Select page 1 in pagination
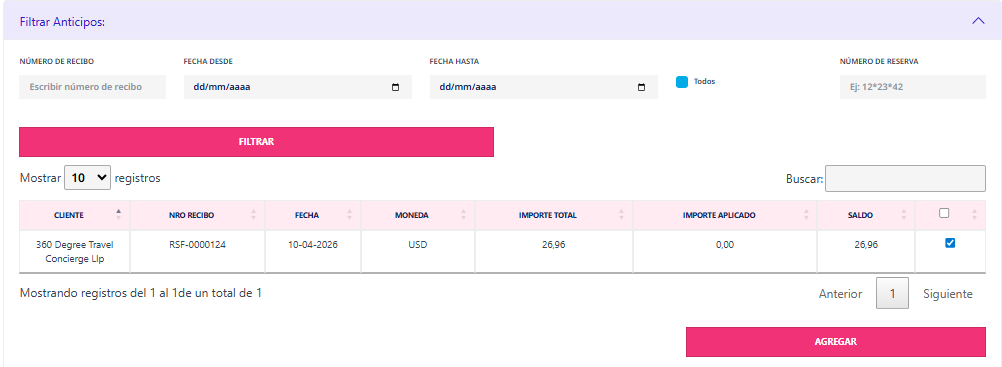The image size is (1002, 367). 892,293
